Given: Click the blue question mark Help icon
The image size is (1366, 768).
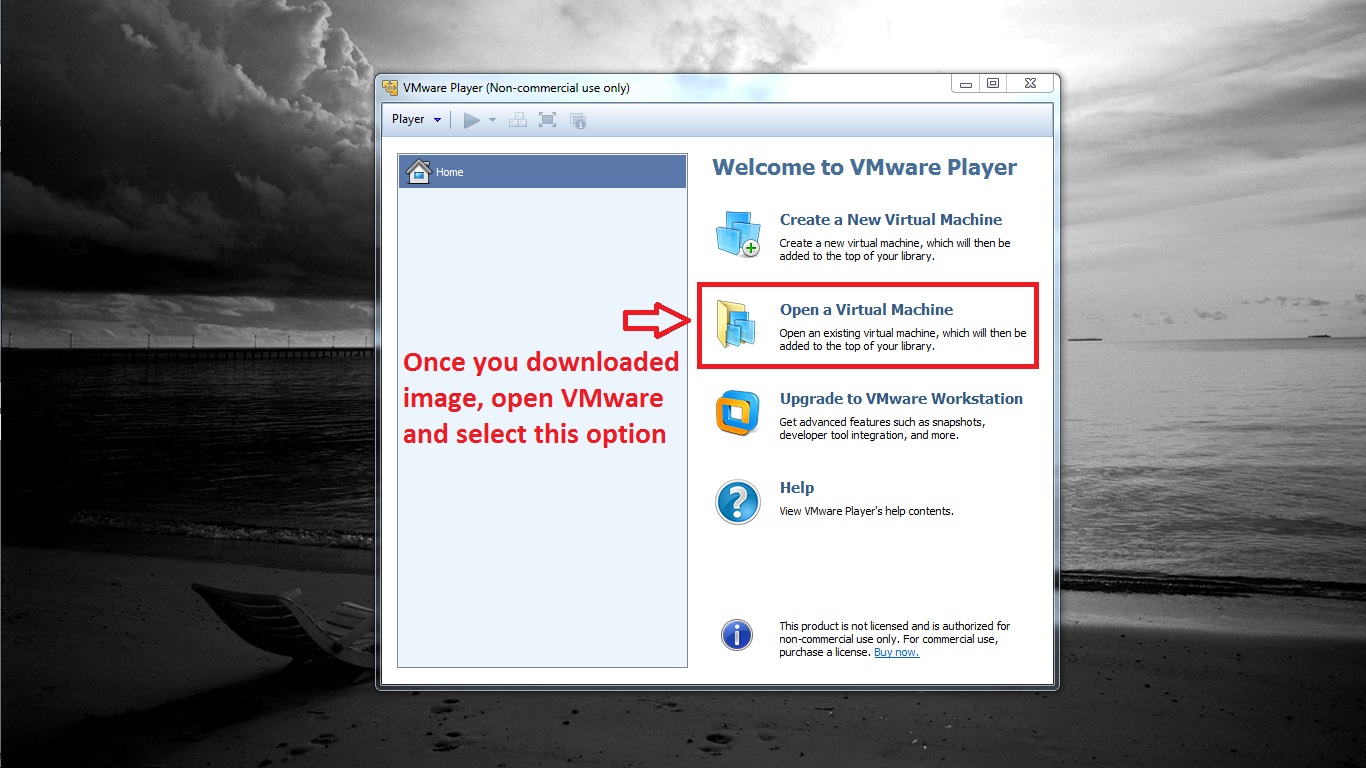Looking at the screenshot, I should [x=738, y=502].
